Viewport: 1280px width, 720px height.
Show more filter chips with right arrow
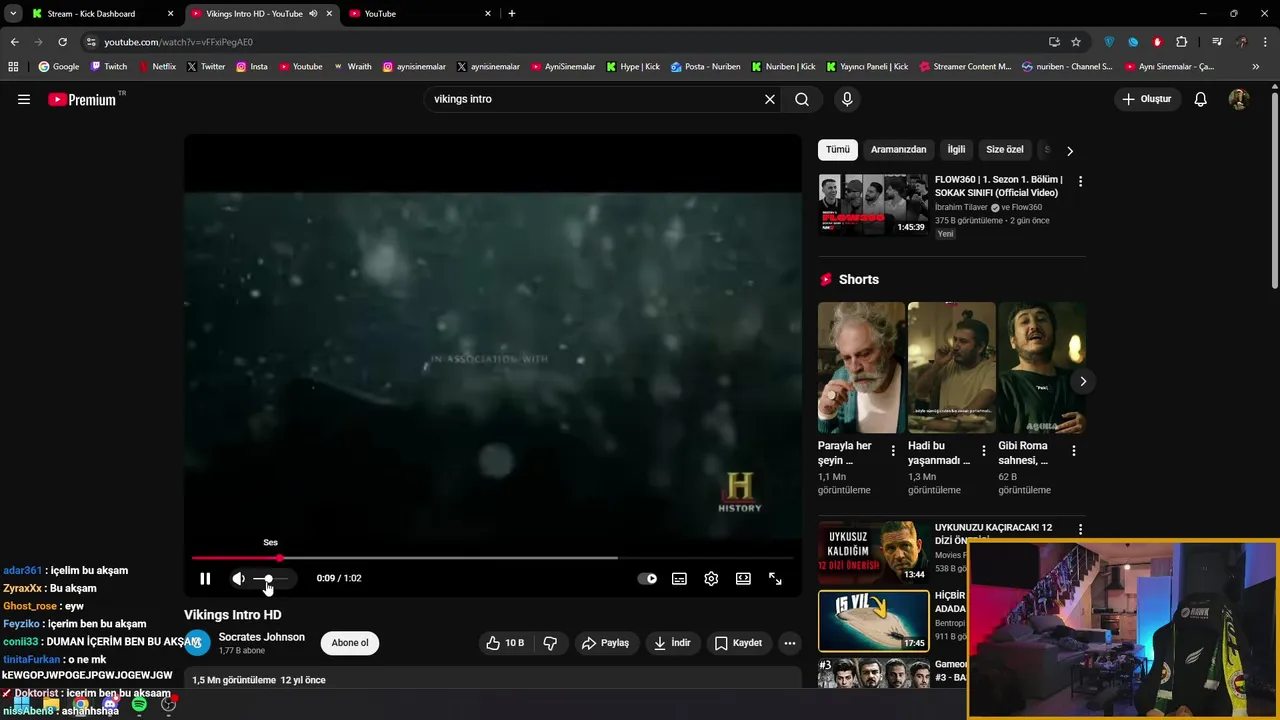click(x=1070, y=151)
